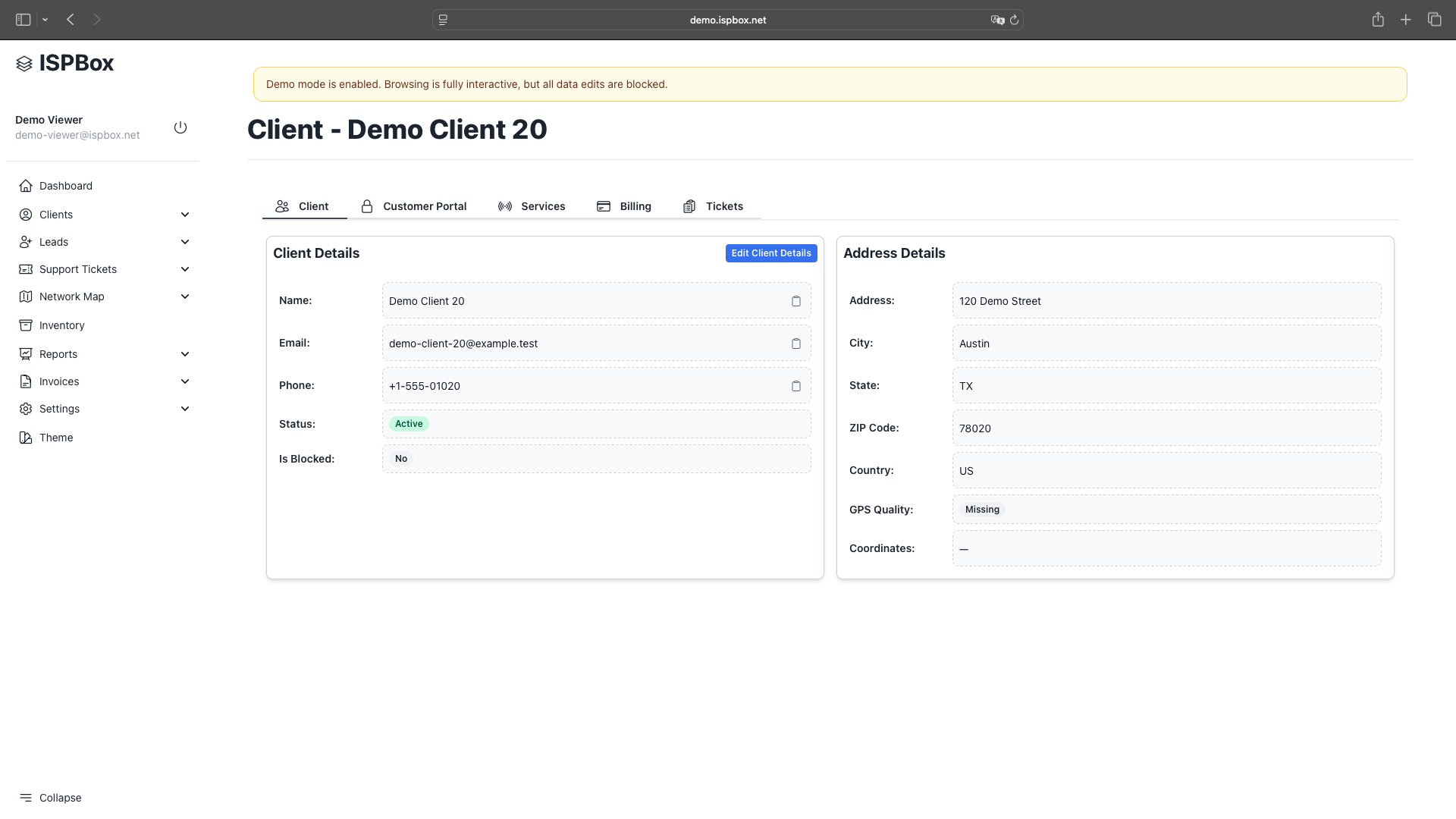The width and height of the screenshot is (1456, 819).
Task: Click the ISPBox logo icon
Action: pyautogui.click(x=24, y=63)
